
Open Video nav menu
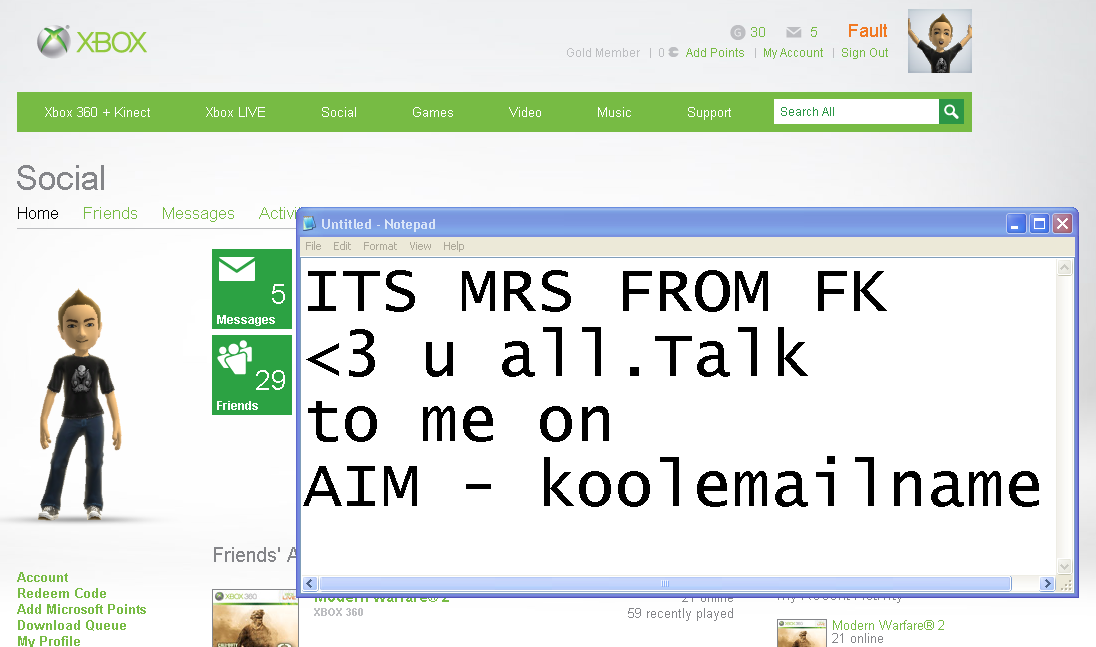tap(525, 112)
